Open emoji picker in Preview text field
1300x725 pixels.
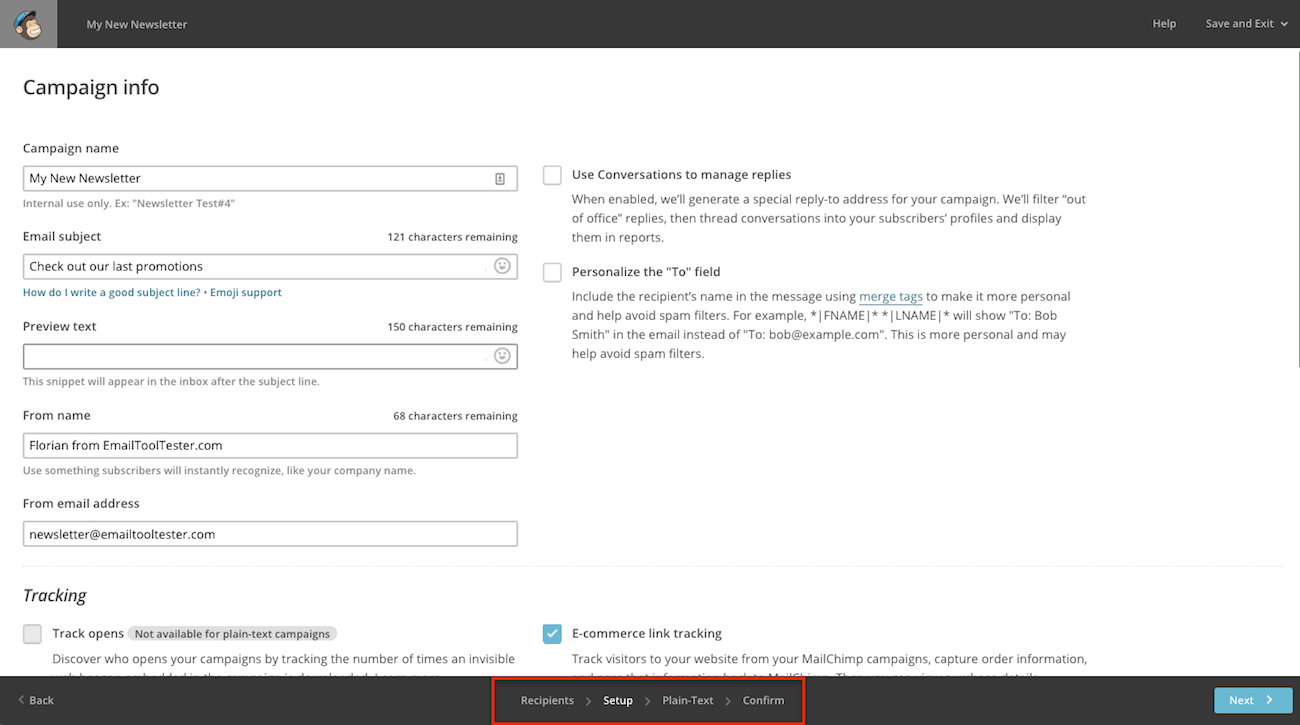coord(502,356)
